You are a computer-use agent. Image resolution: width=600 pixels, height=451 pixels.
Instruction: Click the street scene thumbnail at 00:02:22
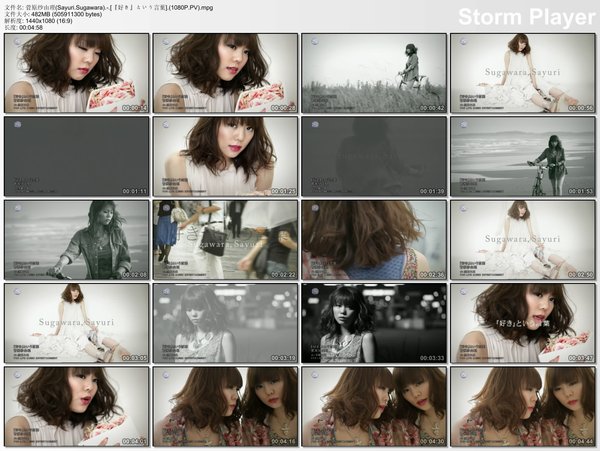point(225,240)
